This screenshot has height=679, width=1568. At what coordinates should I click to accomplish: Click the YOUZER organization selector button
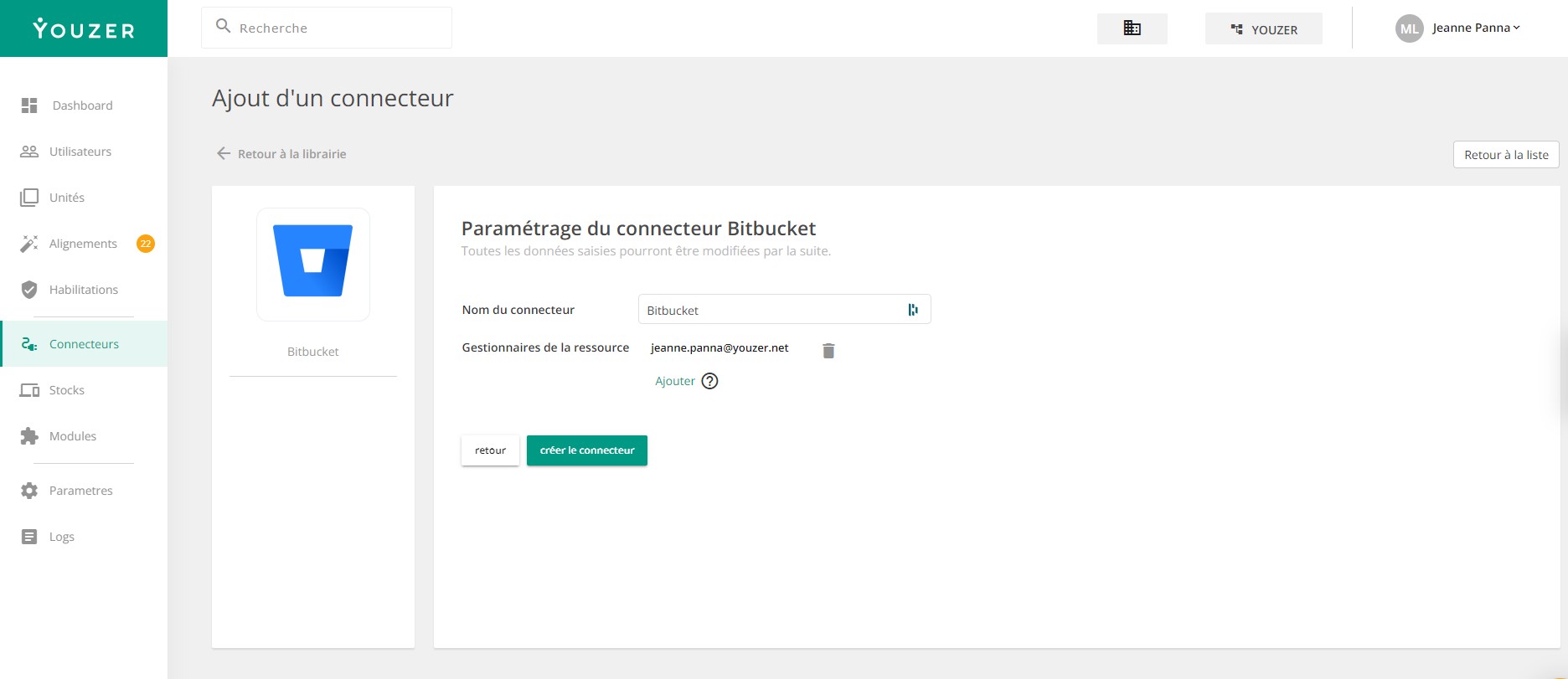click(x=1263, y=29)
